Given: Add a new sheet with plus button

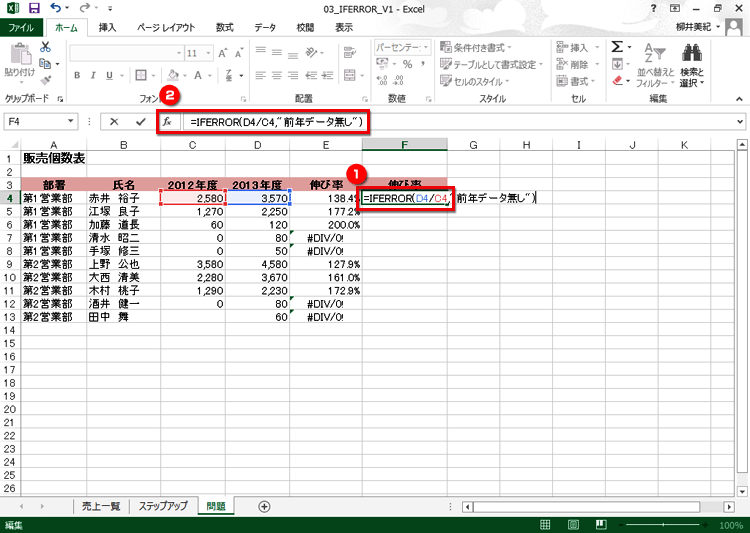Looking at the screenshot, I should (264, 506).
